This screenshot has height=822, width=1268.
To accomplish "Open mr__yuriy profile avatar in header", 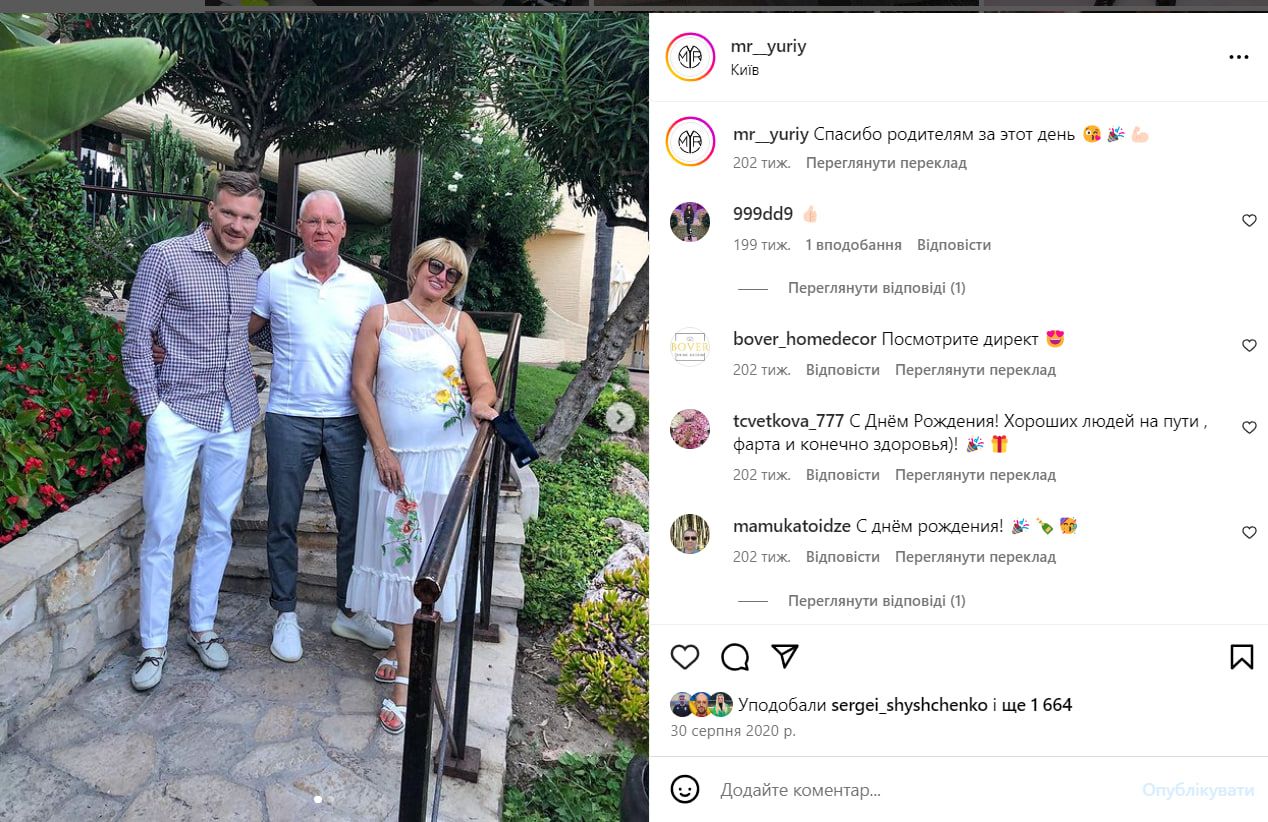I will tap(690, 57).
